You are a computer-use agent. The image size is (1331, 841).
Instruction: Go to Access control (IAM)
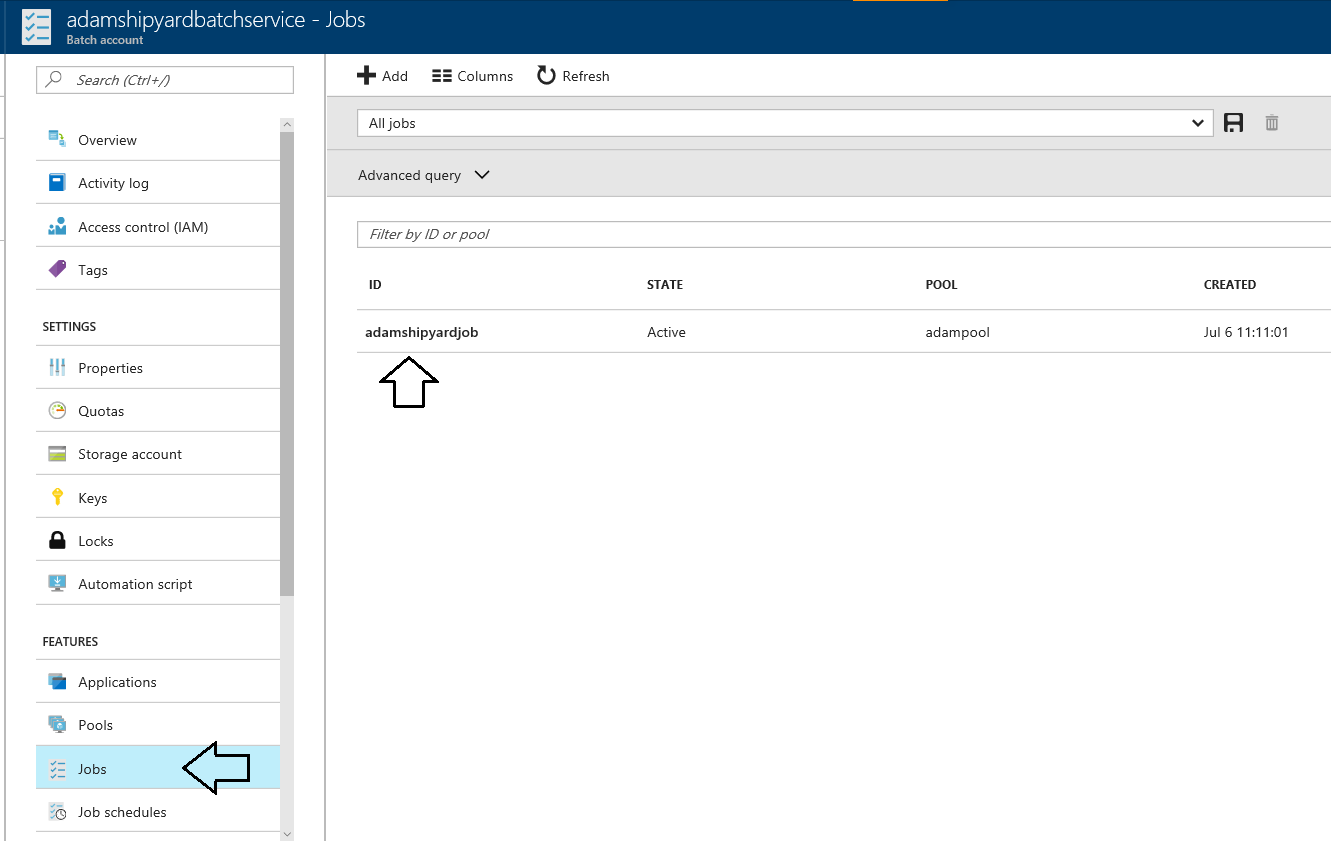[158, 227]
